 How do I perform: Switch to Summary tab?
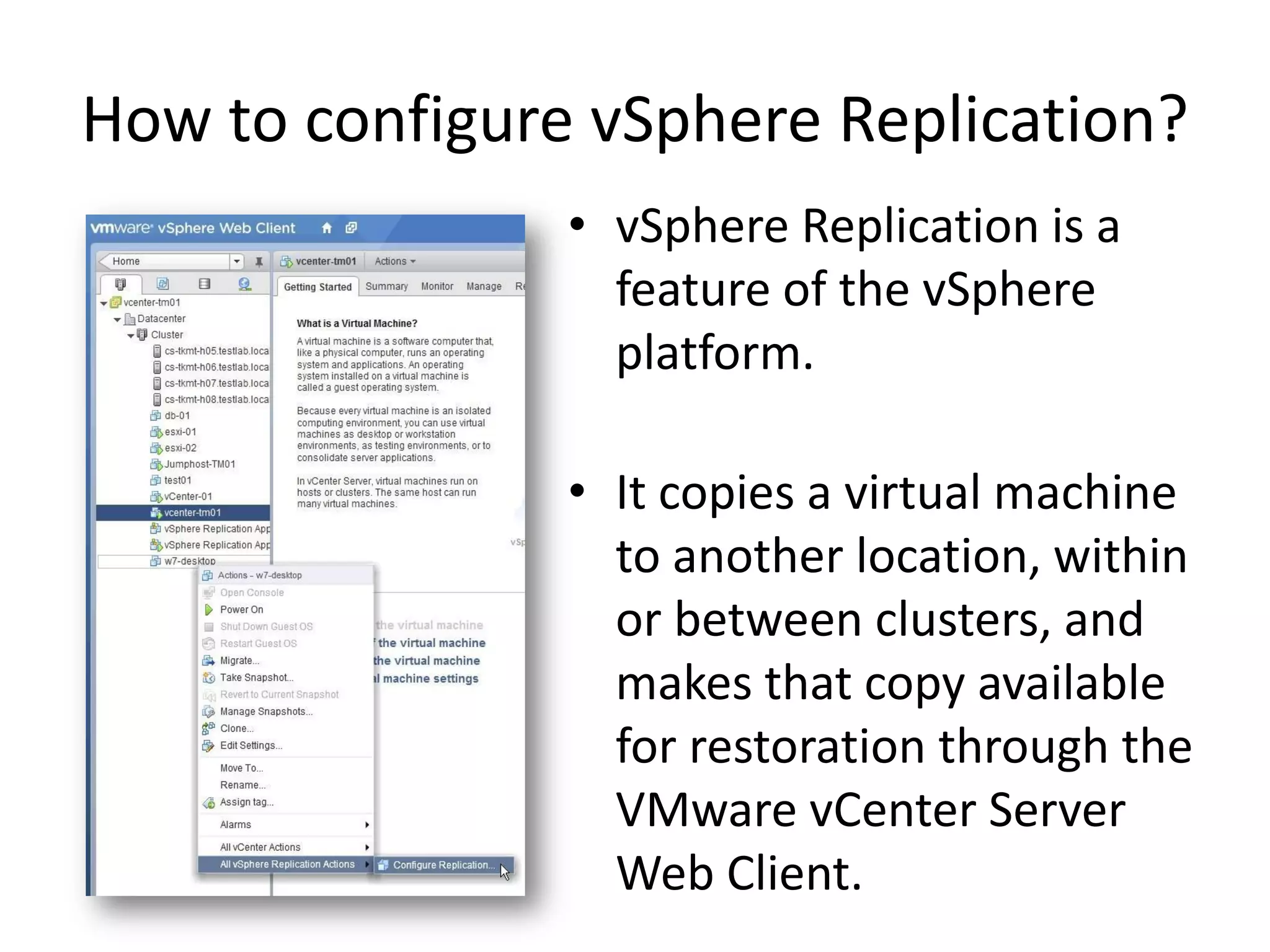(x=386, y=286)
